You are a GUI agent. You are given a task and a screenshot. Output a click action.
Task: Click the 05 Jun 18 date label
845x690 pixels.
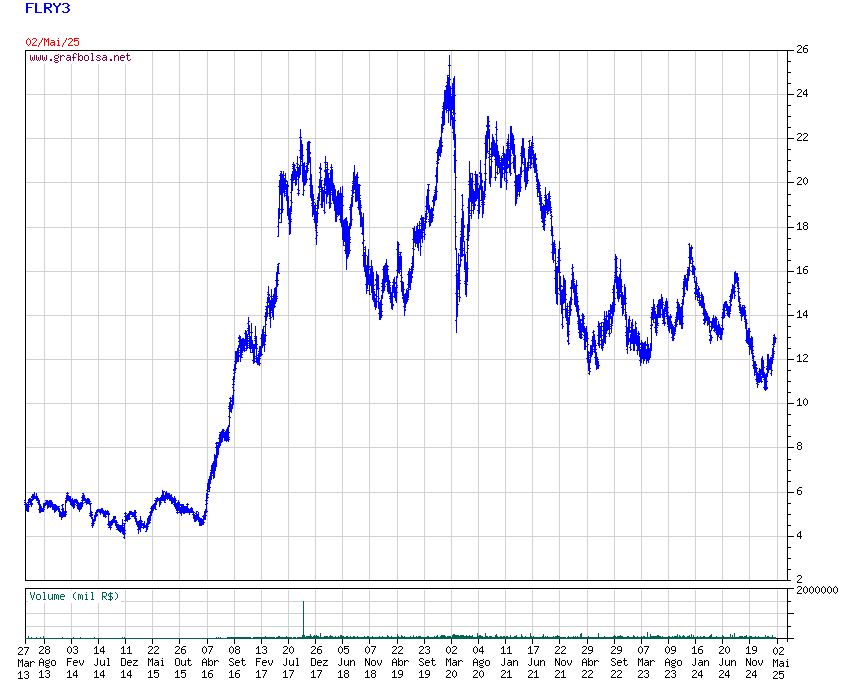coord(345,663)
